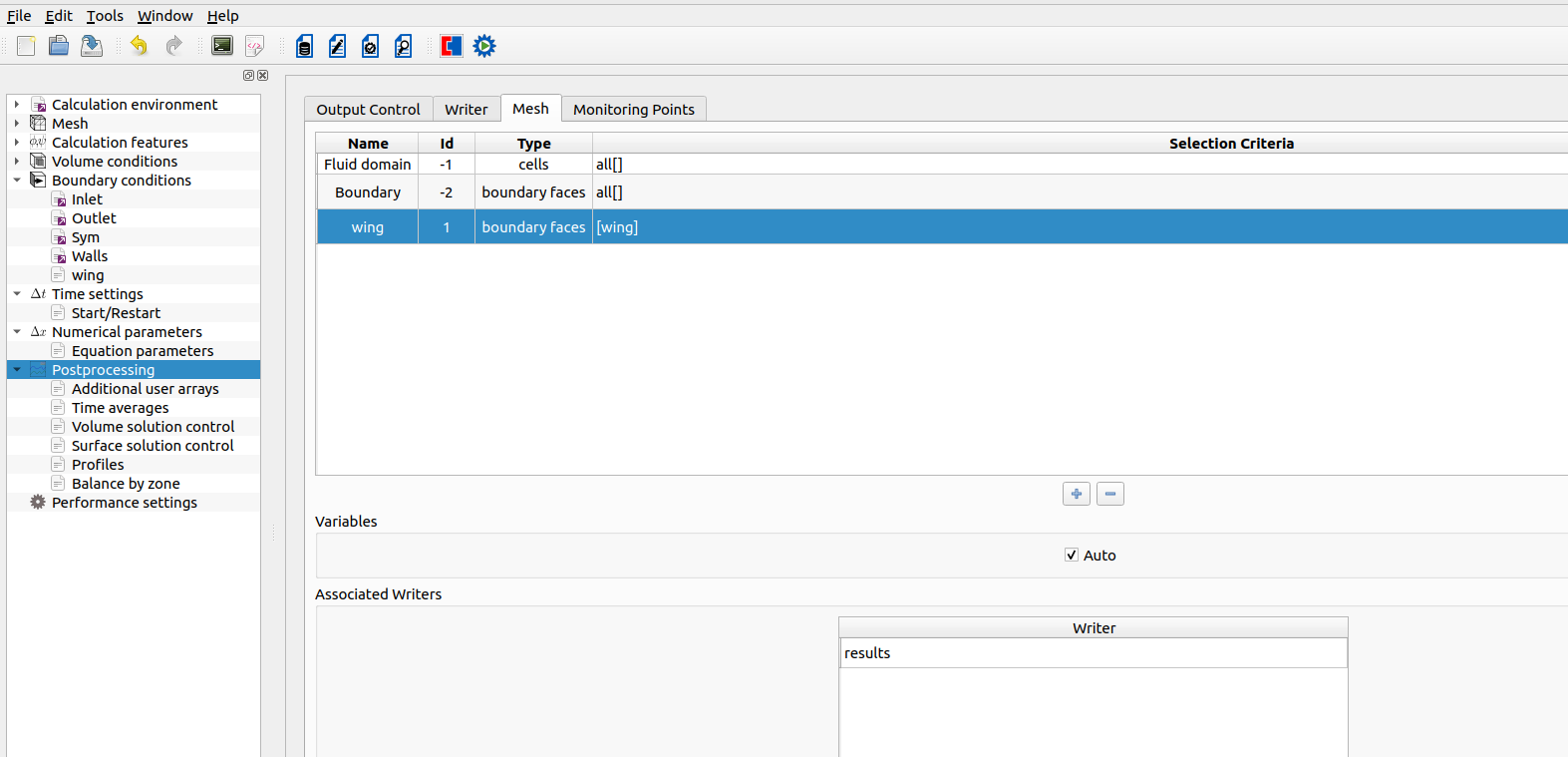The height and width of the screenshot is (757, 1568).
Task: Collapse the Boundary conditions tree node
Action: coord(17,181)
